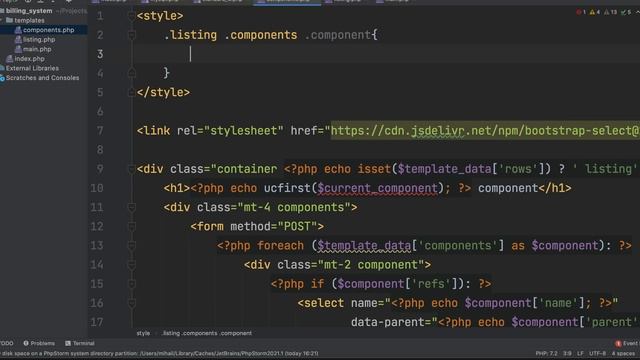Screen dimensions: 640x360
Task: Change UTF-8 file encoding
Action: point(598,353)
